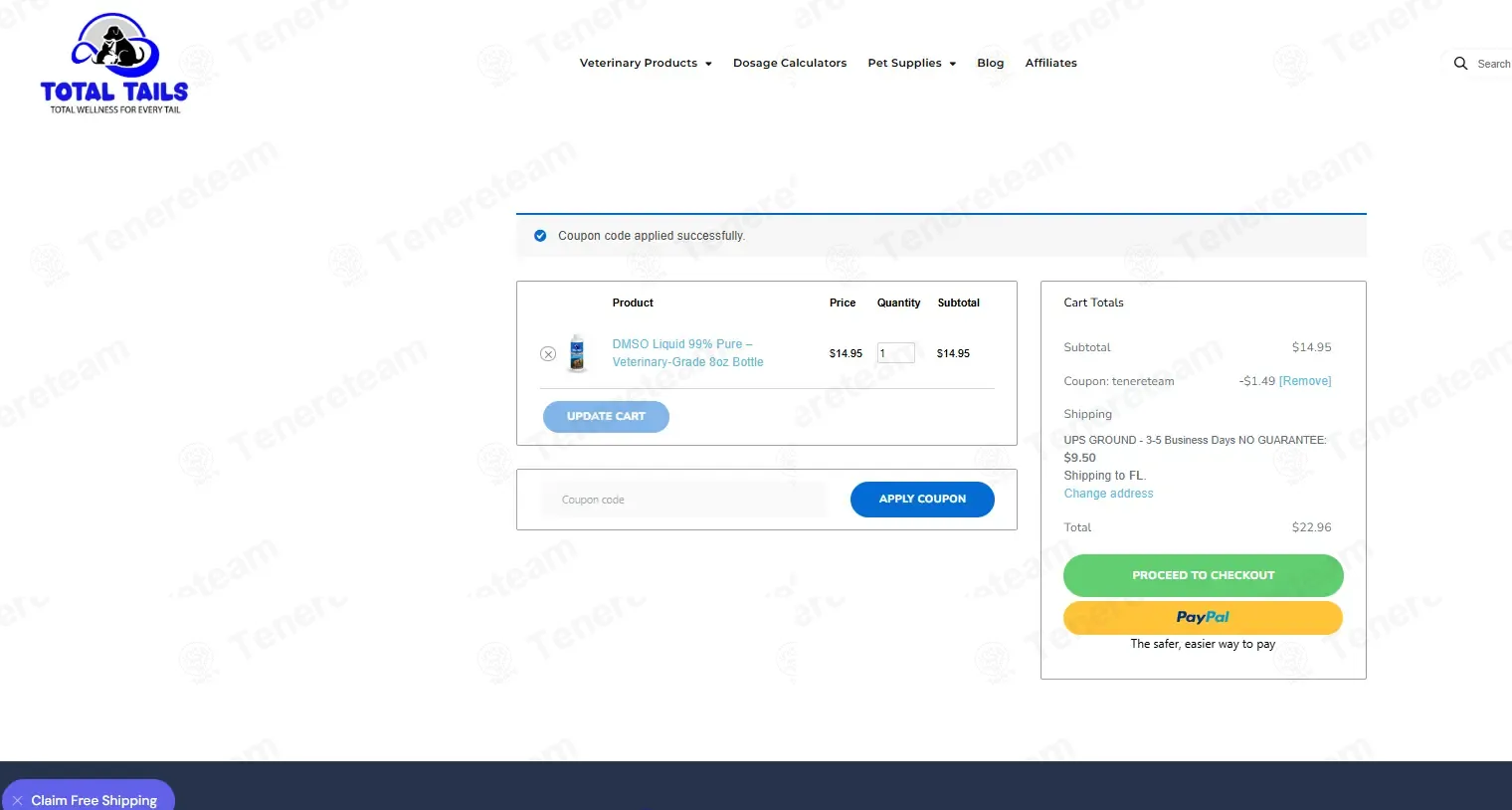Screen dimensions: 1512x810
Task: Click the Search field in header
Action: 1493,64
